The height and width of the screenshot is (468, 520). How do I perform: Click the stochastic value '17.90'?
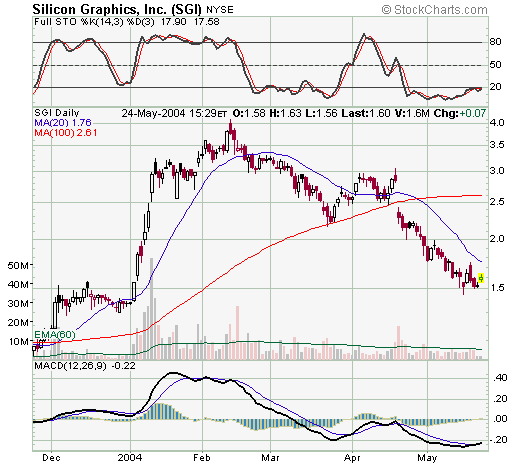(x=173, y=22)
